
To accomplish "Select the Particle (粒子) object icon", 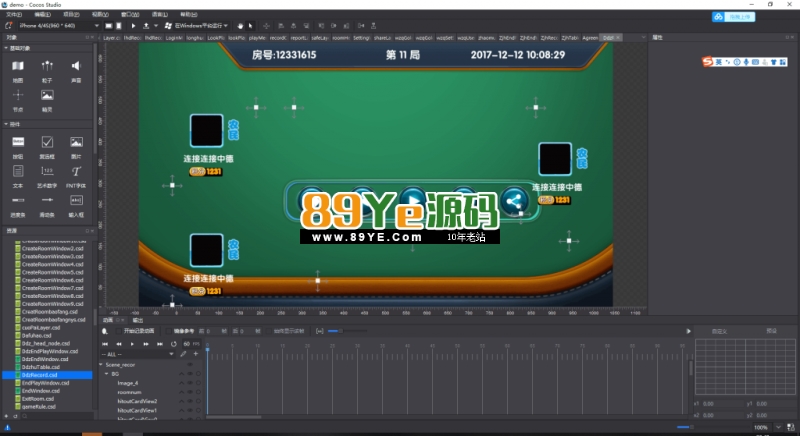I will pyautogui.click(x=47, y=66).
